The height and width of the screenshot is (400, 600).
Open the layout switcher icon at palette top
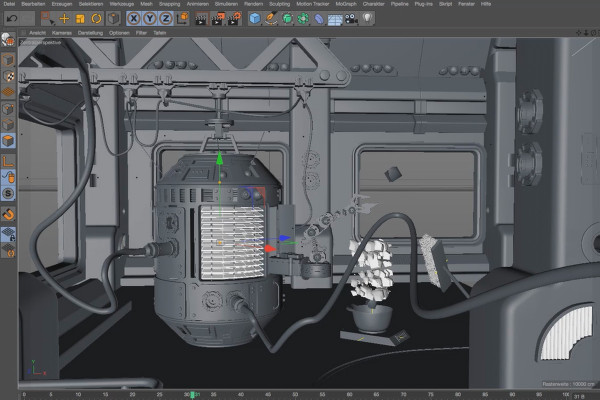tap(8, 40)
